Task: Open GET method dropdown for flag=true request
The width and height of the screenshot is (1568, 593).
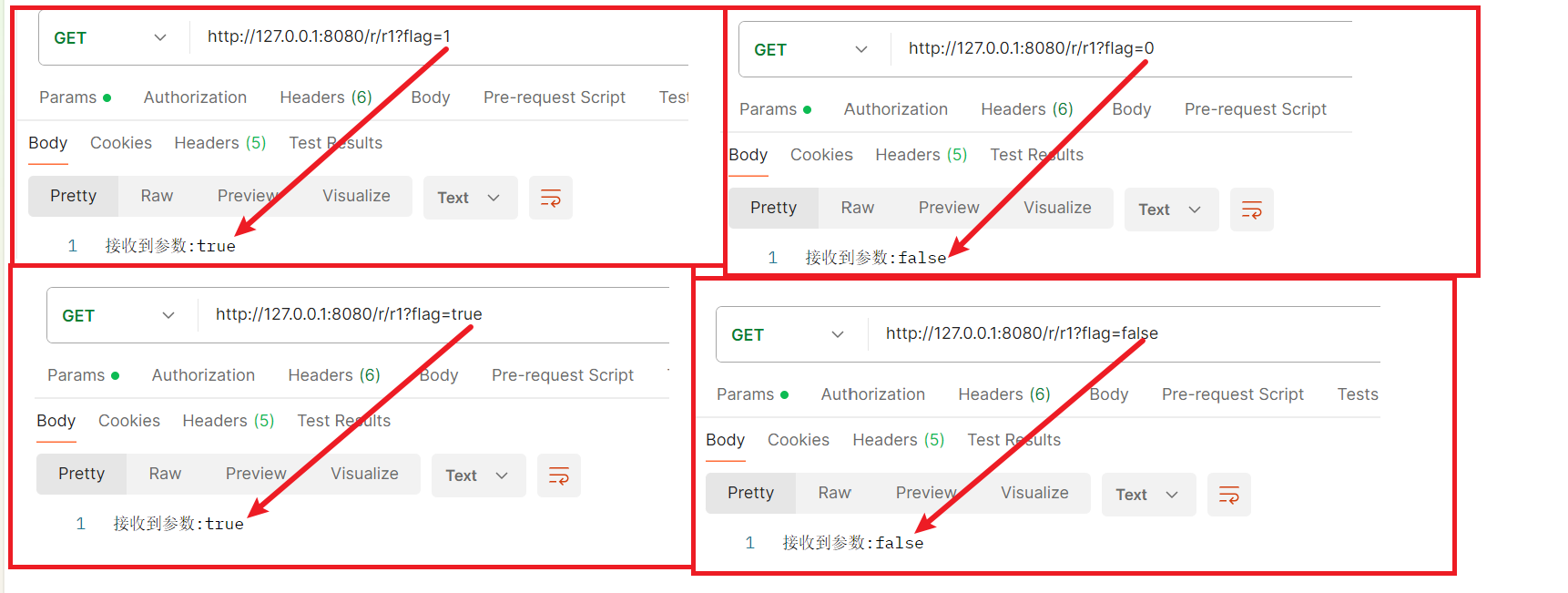Action: [119, 316]
